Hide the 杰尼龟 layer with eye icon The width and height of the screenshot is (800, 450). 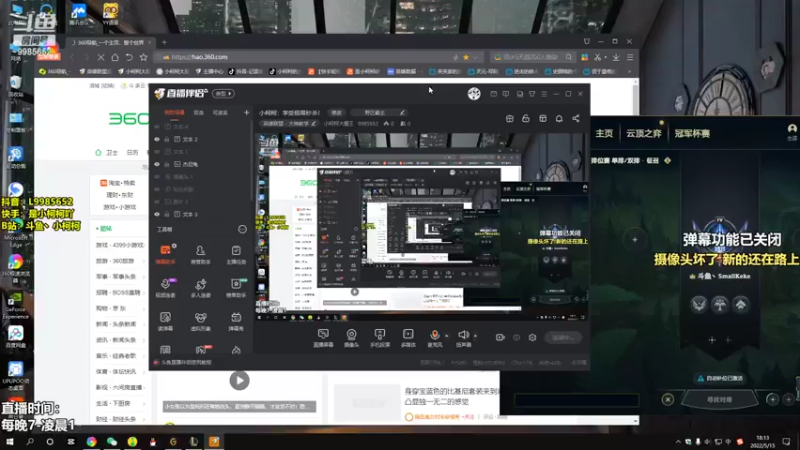(x=157, y=164)
